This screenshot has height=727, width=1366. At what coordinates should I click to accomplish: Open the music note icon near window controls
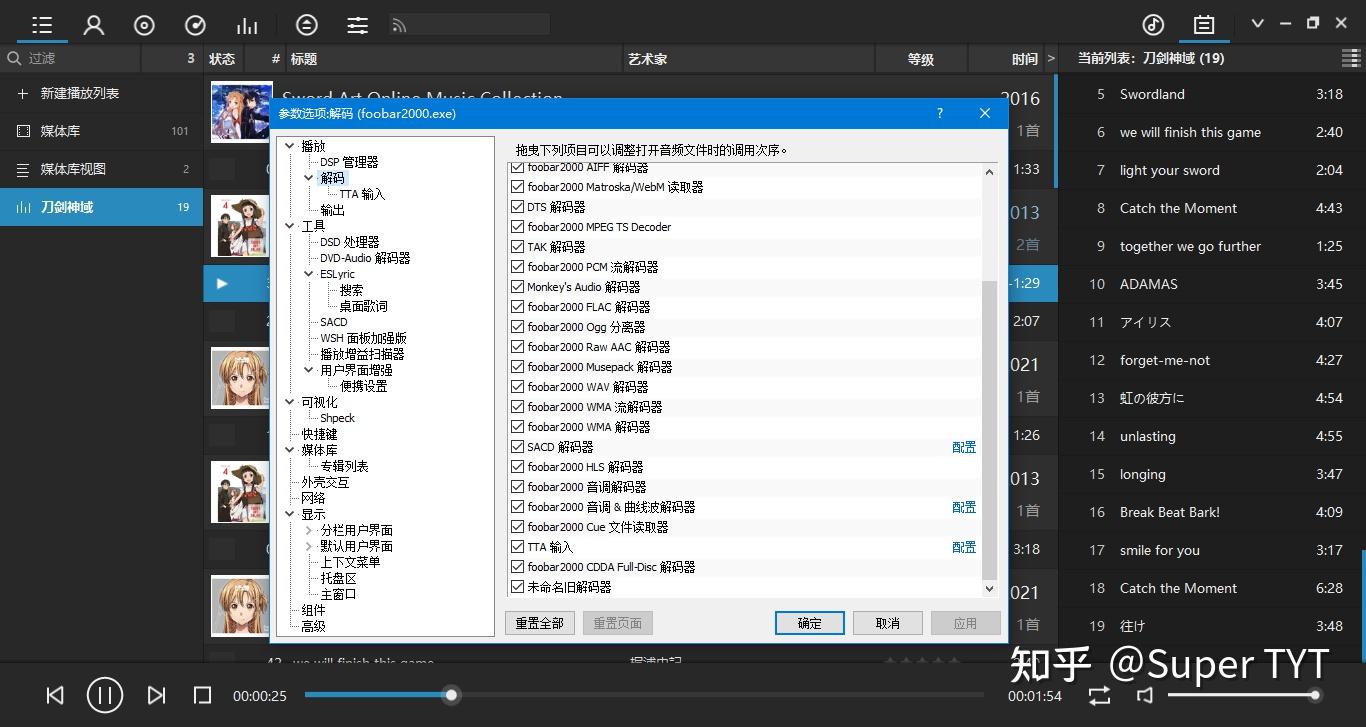click(x=1152, y=22)
